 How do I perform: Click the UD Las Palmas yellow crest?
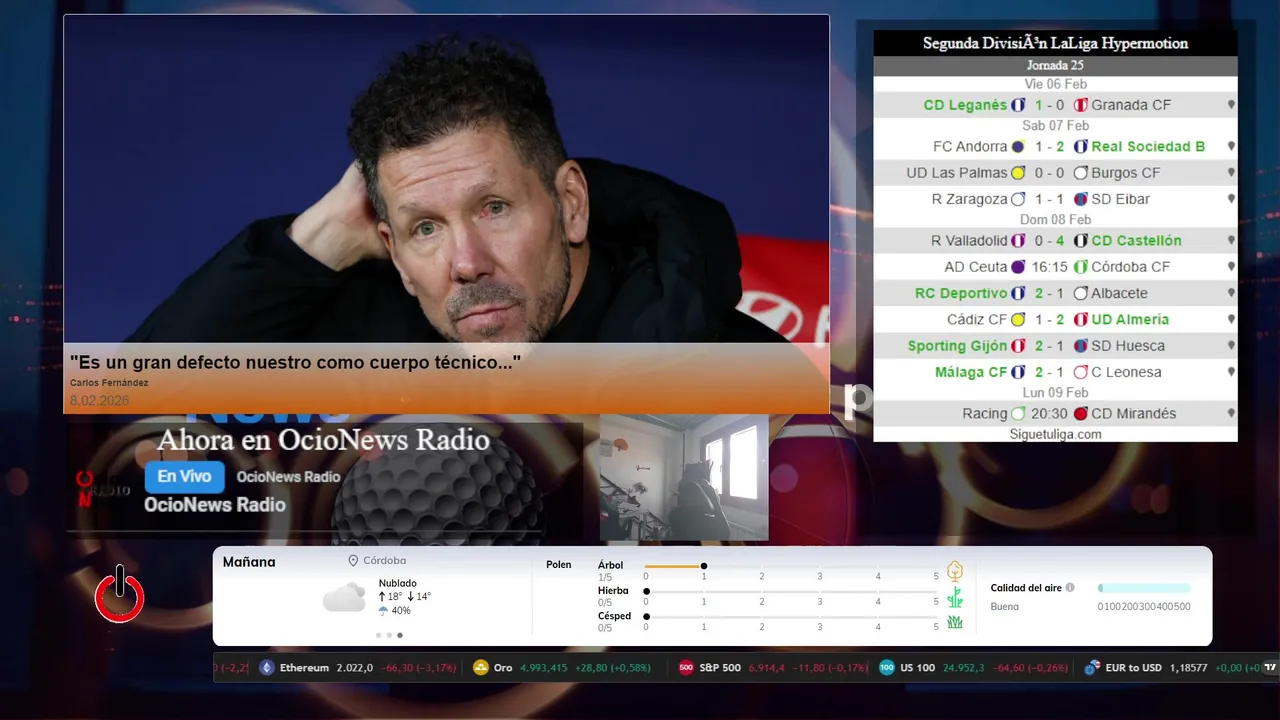pos(1018,173)
